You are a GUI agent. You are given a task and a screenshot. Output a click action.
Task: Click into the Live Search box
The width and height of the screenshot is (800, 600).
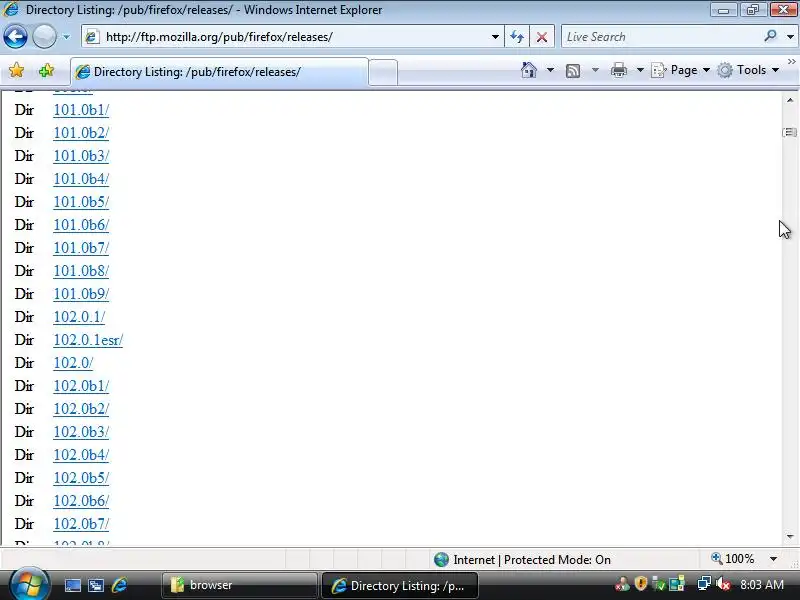coord(661,37)
